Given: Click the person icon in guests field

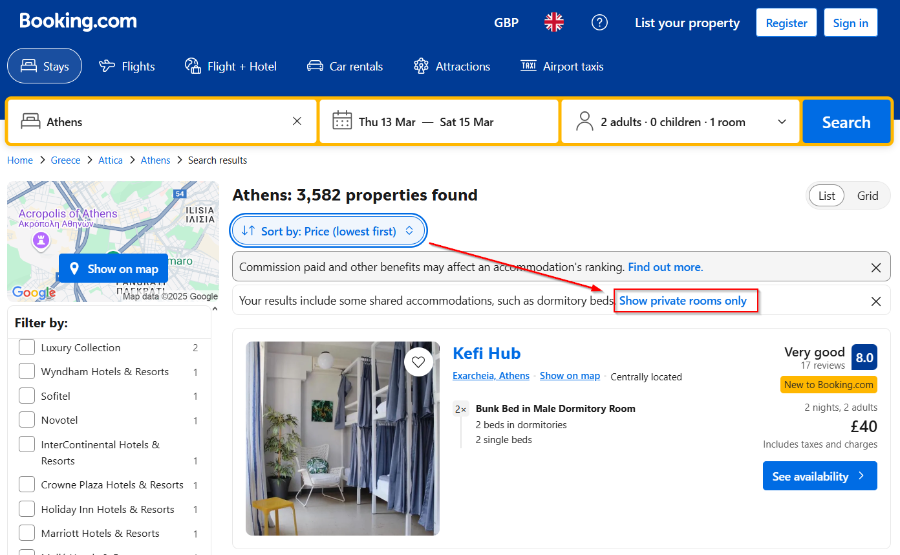Looking at the screenshot, I should click(584, 121).
